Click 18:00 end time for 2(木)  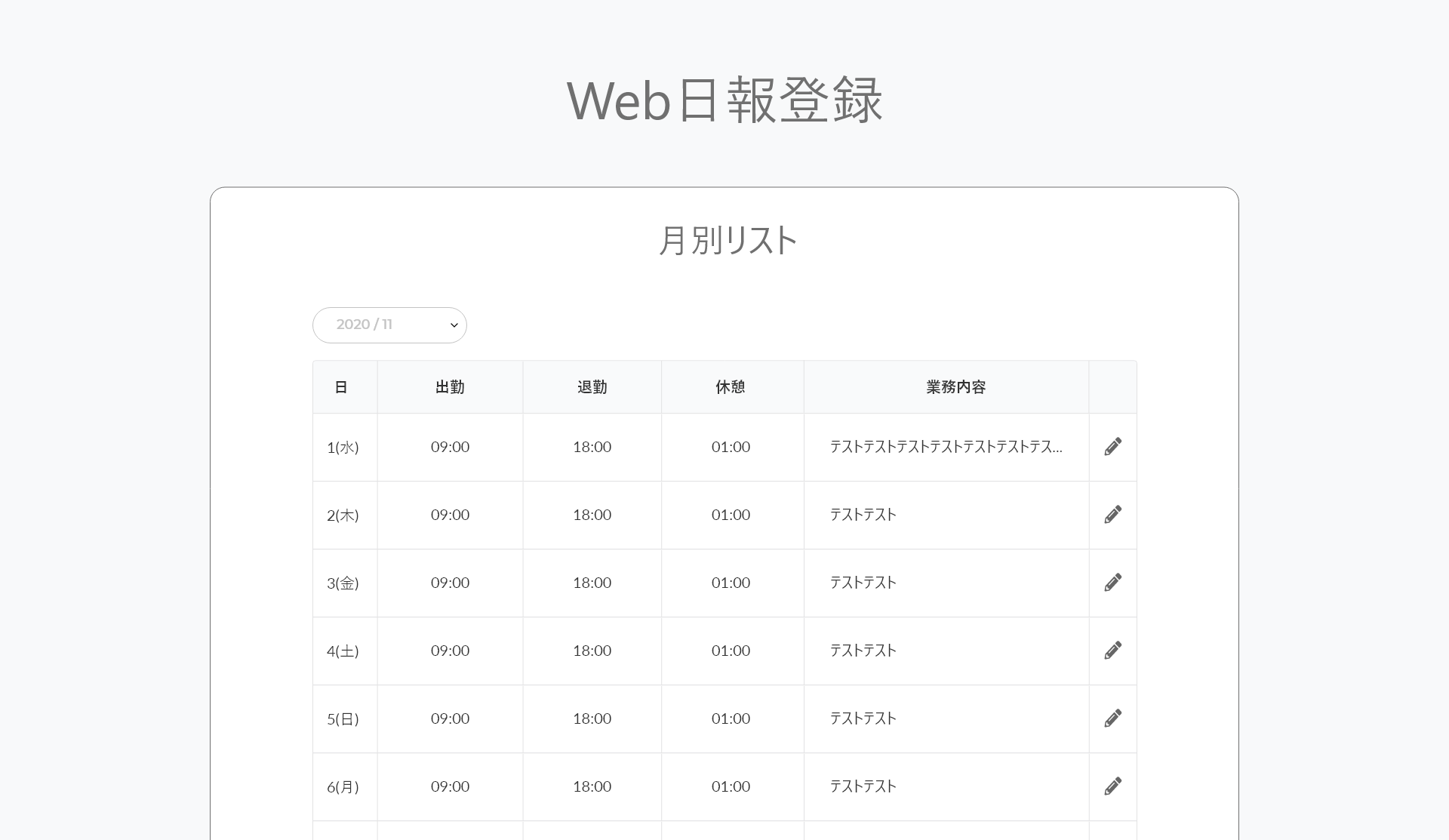coord(592,515)
